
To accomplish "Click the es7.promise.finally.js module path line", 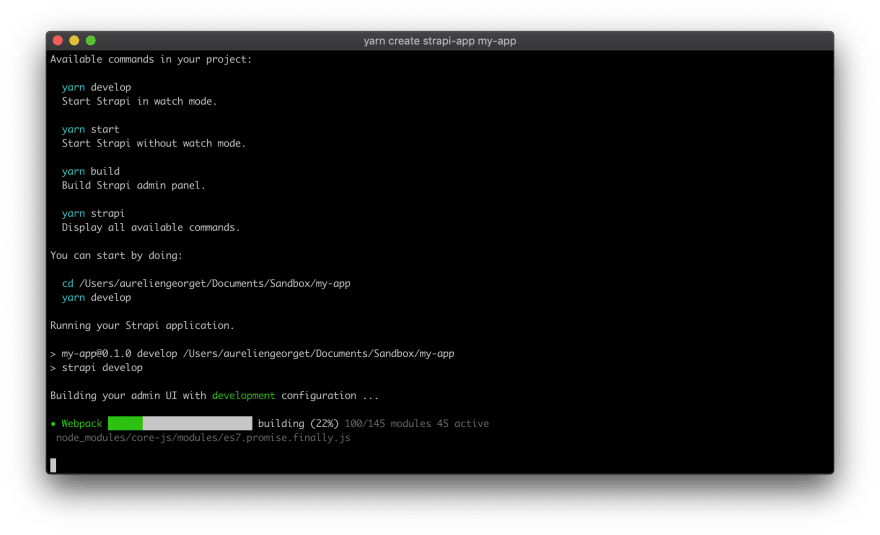I will (x=203, y=438).
